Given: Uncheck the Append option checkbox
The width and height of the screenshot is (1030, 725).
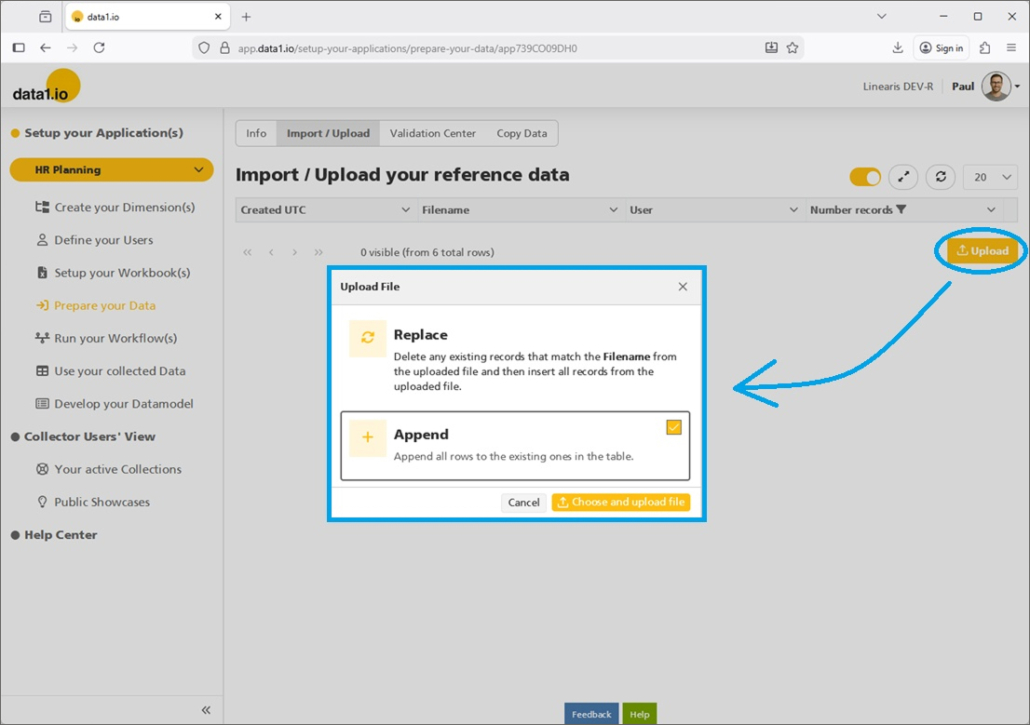Looking at the screenshot, I should [x=674, y=427].
